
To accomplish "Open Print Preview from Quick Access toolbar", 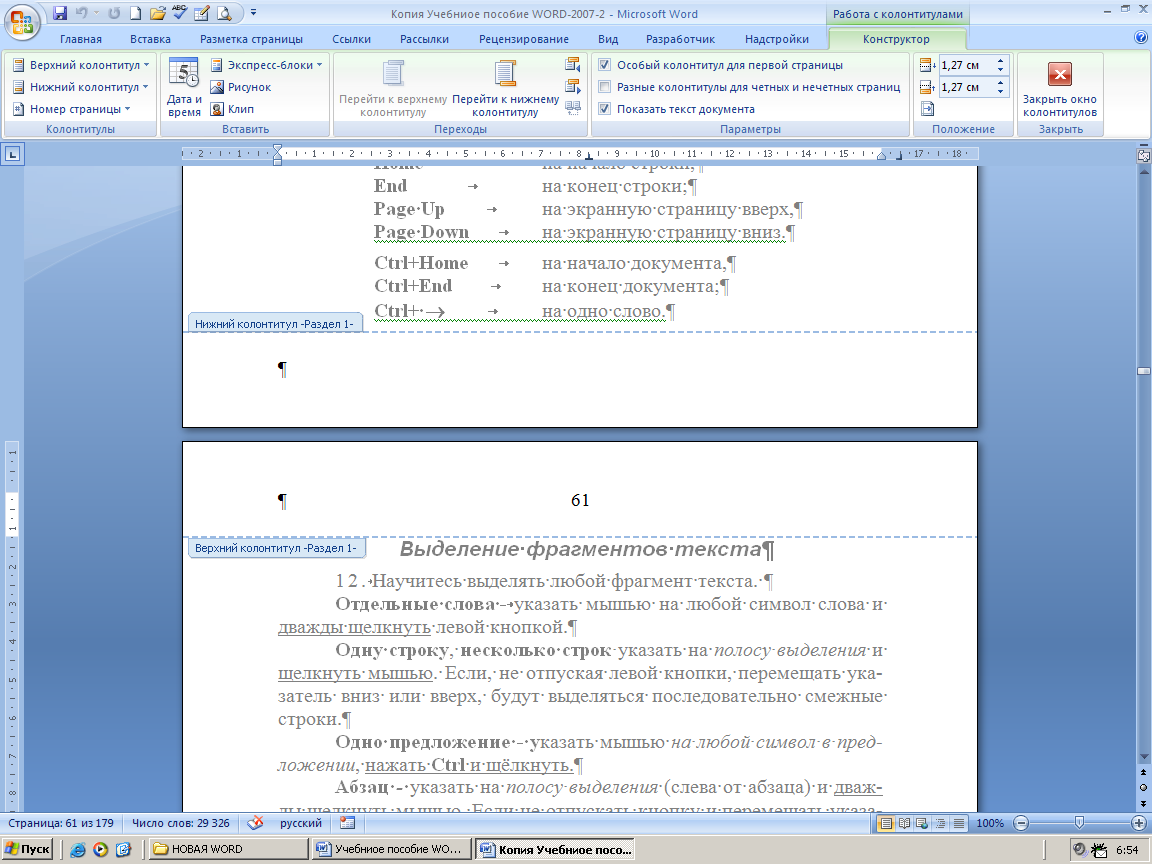I will (x=224, y=13).
